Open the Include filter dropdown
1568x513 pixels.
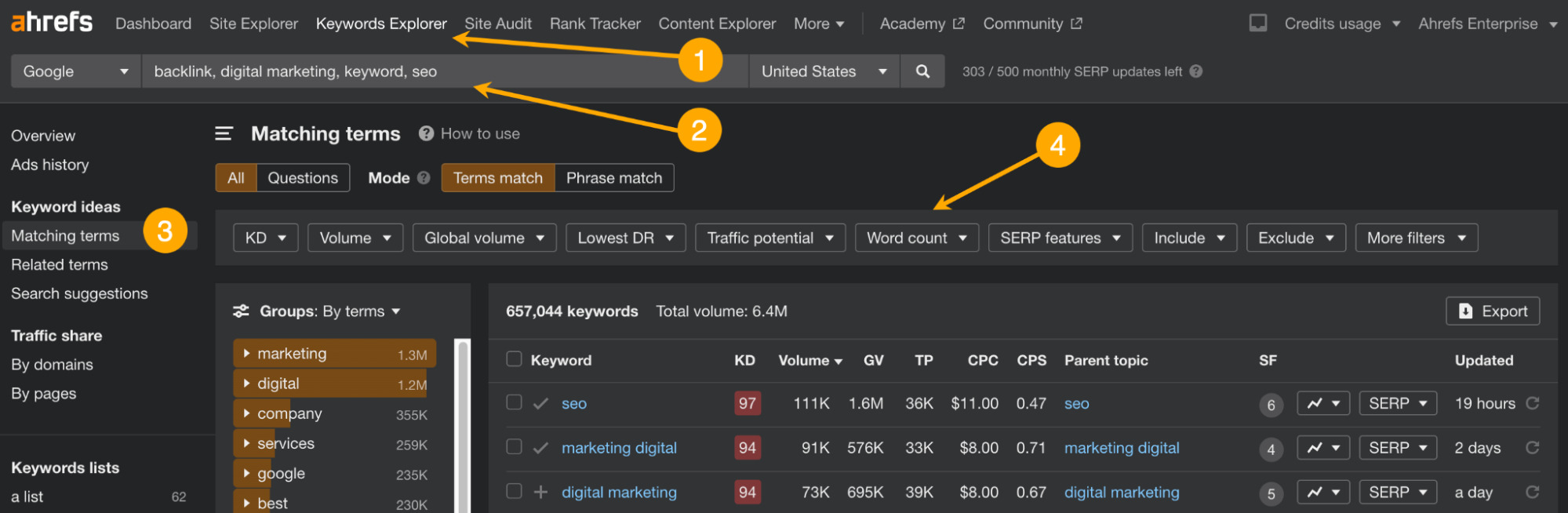[1190, 238]
